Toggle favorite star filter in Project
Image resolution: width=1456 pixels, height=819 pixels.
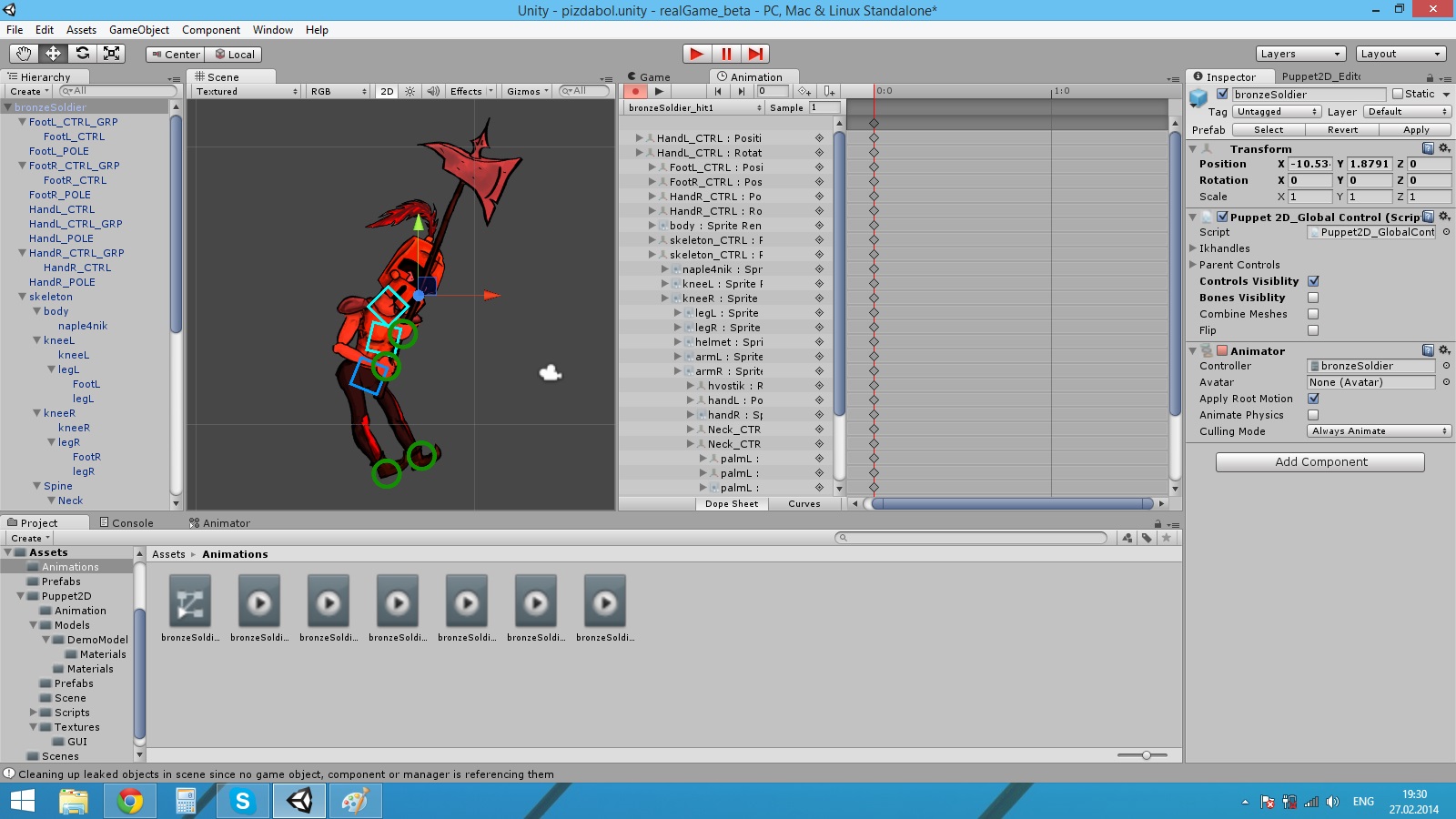click(1167, 538)
